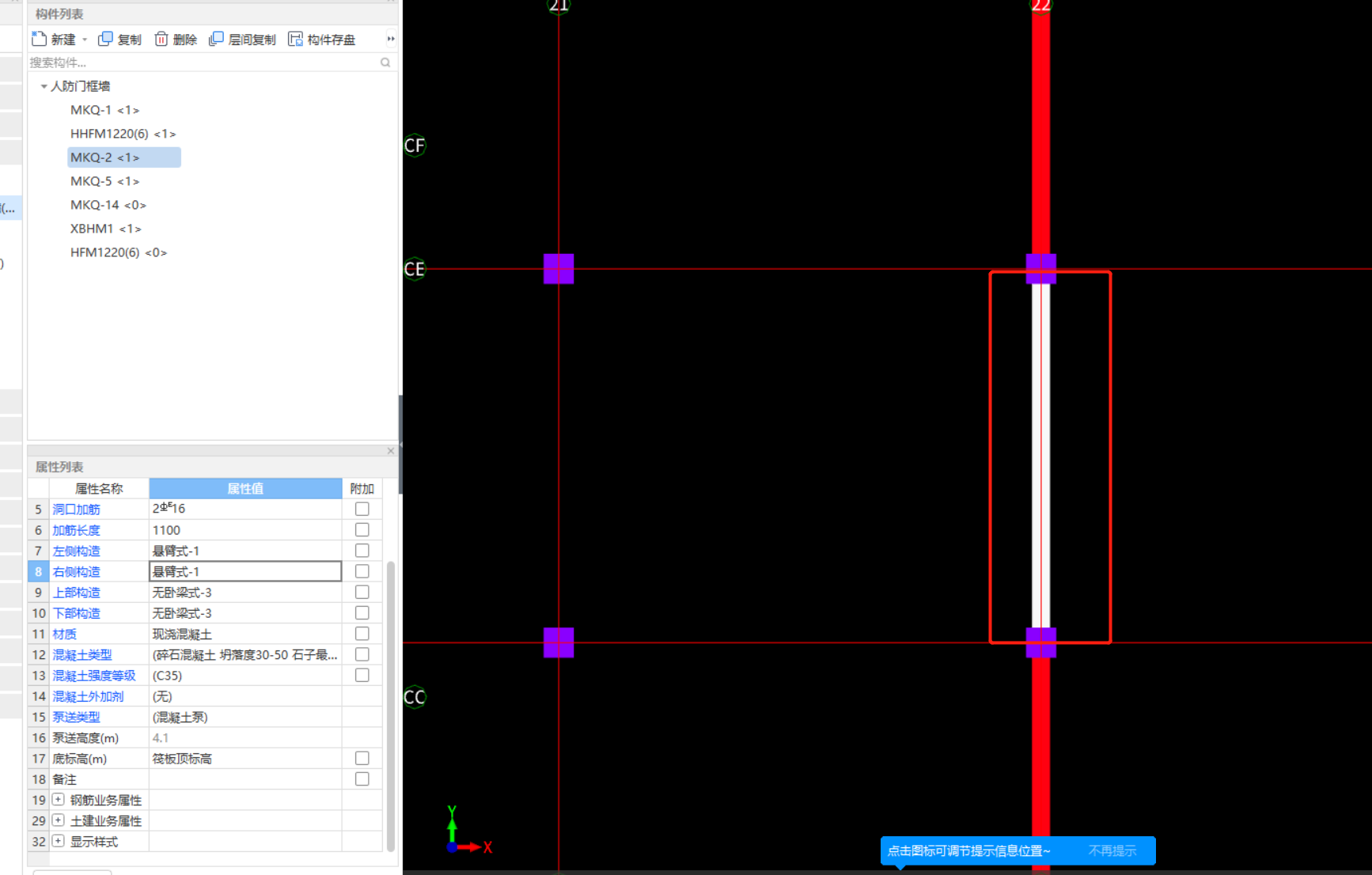Toggle 附加 checkbox for 左侧构造
1372x875 pixels.
point(362,550)
